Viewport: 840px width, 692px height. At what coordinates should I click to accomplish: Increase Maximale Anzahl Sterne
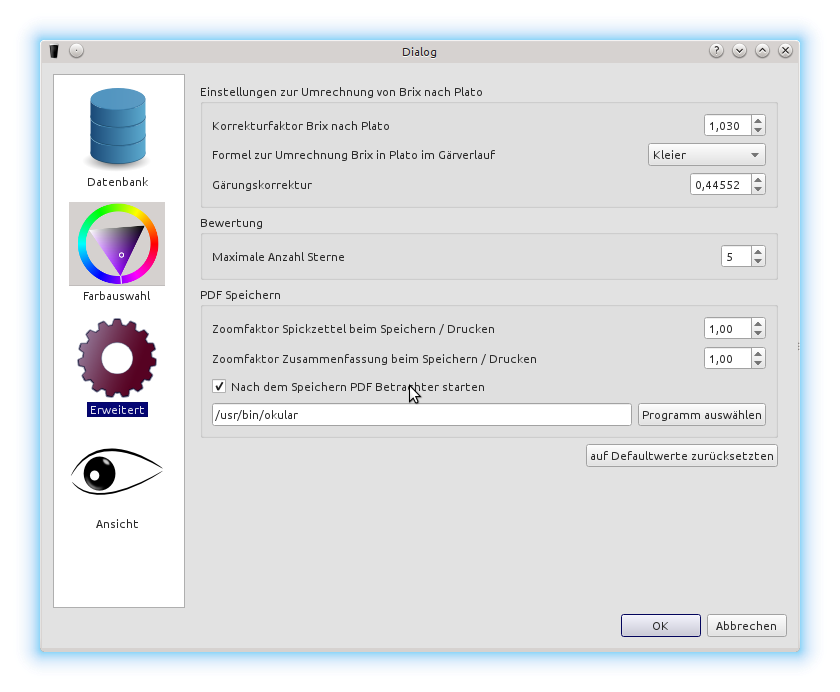[758, 252]
